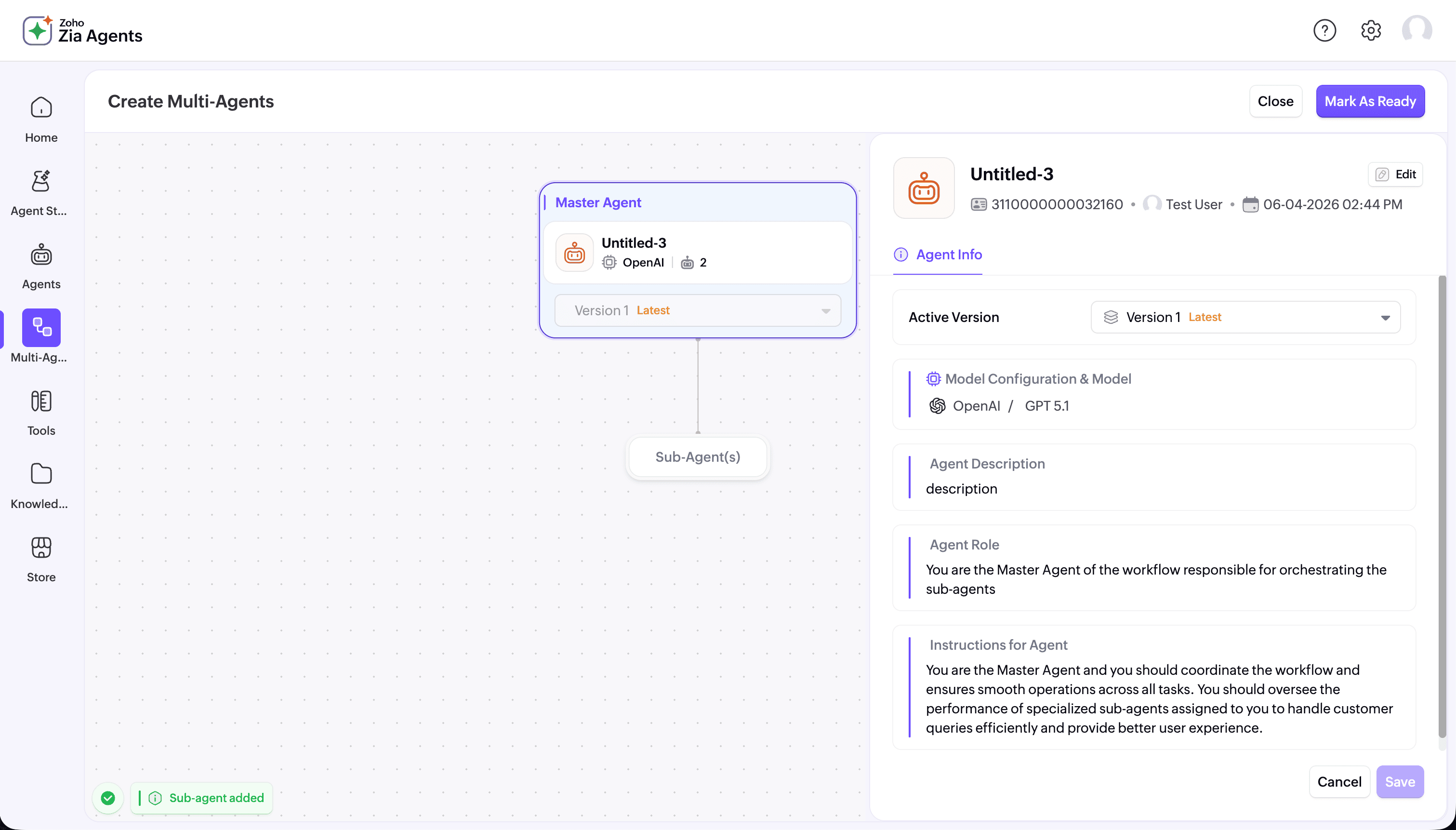Click the Model Configuration & Model heading
This screenshot has height=830, width=1456.
tap(1038, 379)
